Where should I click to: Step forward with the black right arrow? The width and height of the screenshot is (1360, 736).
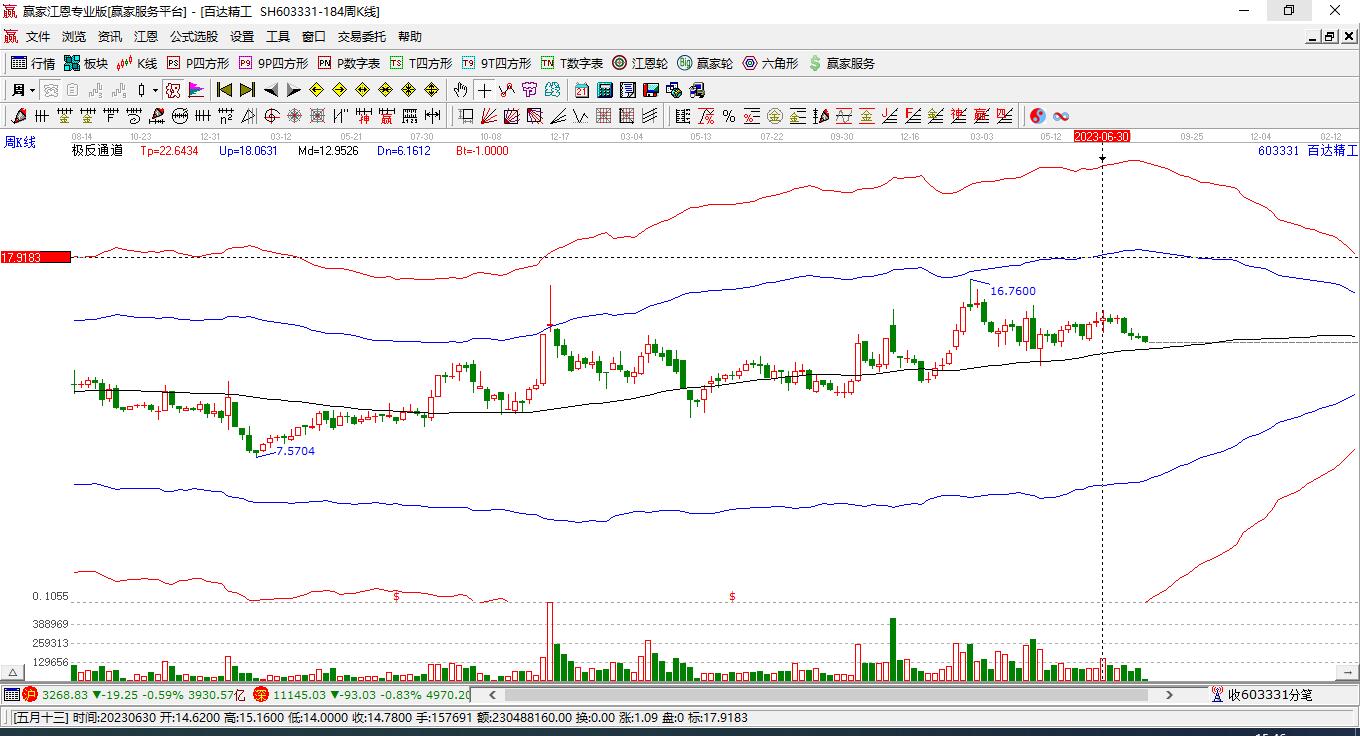[x=293, y=90]
